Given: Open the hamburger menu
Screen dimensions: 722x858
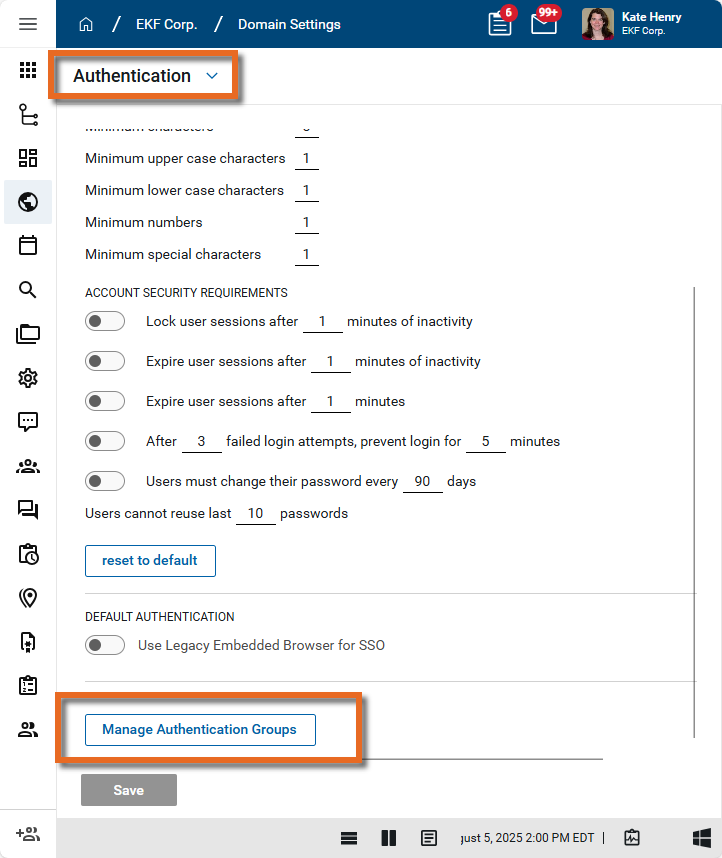Looking at the screenshot, I should point(28,24).
